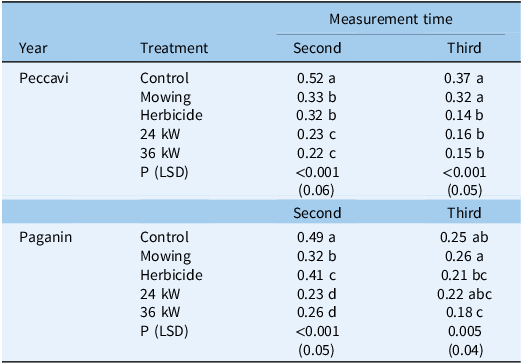This screenshot has width=523, height=364.
Task: Select the 0.14 b cell
Action: coord(464,115)
